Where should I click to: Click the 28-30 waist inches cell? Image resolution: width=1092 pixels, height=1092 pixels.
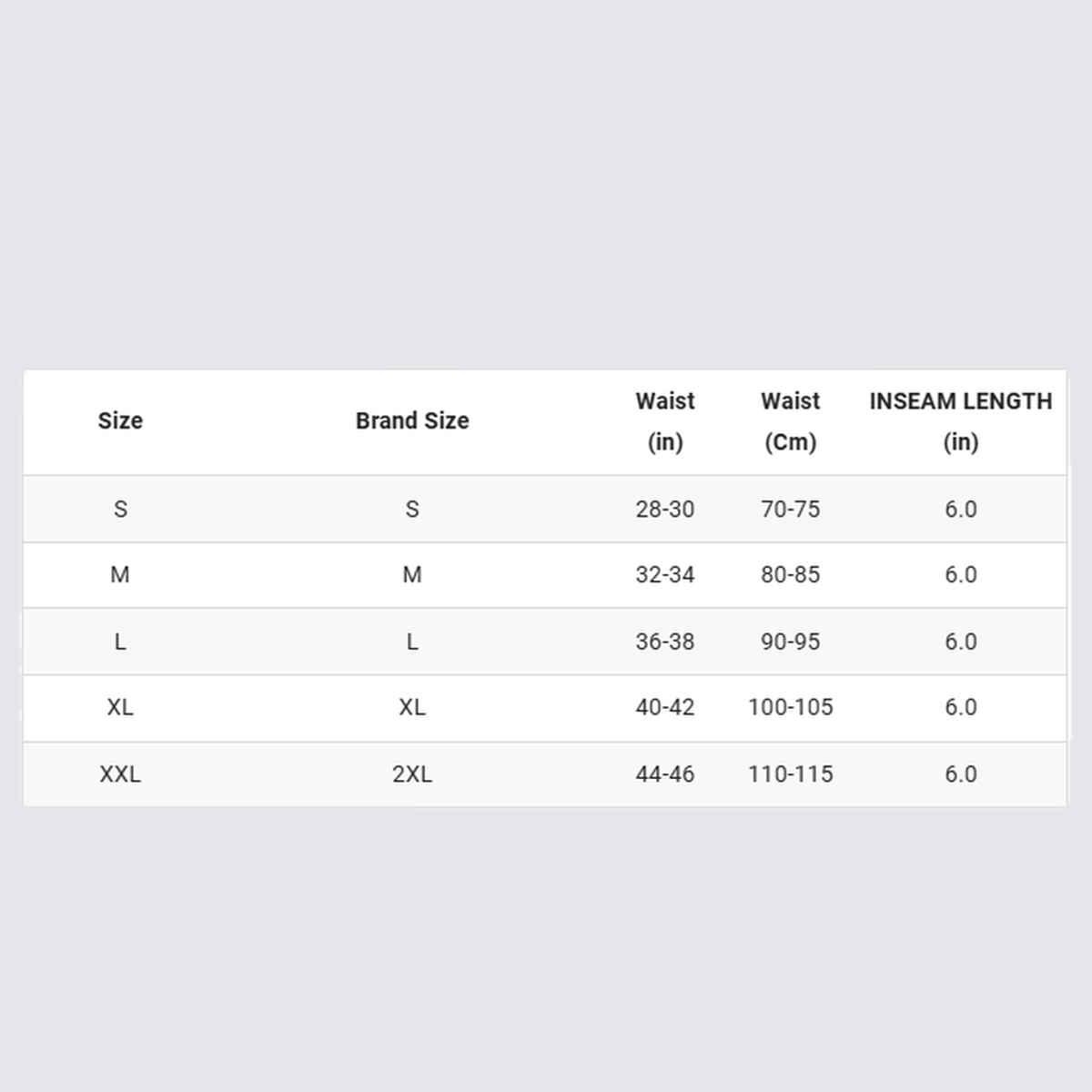tap(665, 509)
